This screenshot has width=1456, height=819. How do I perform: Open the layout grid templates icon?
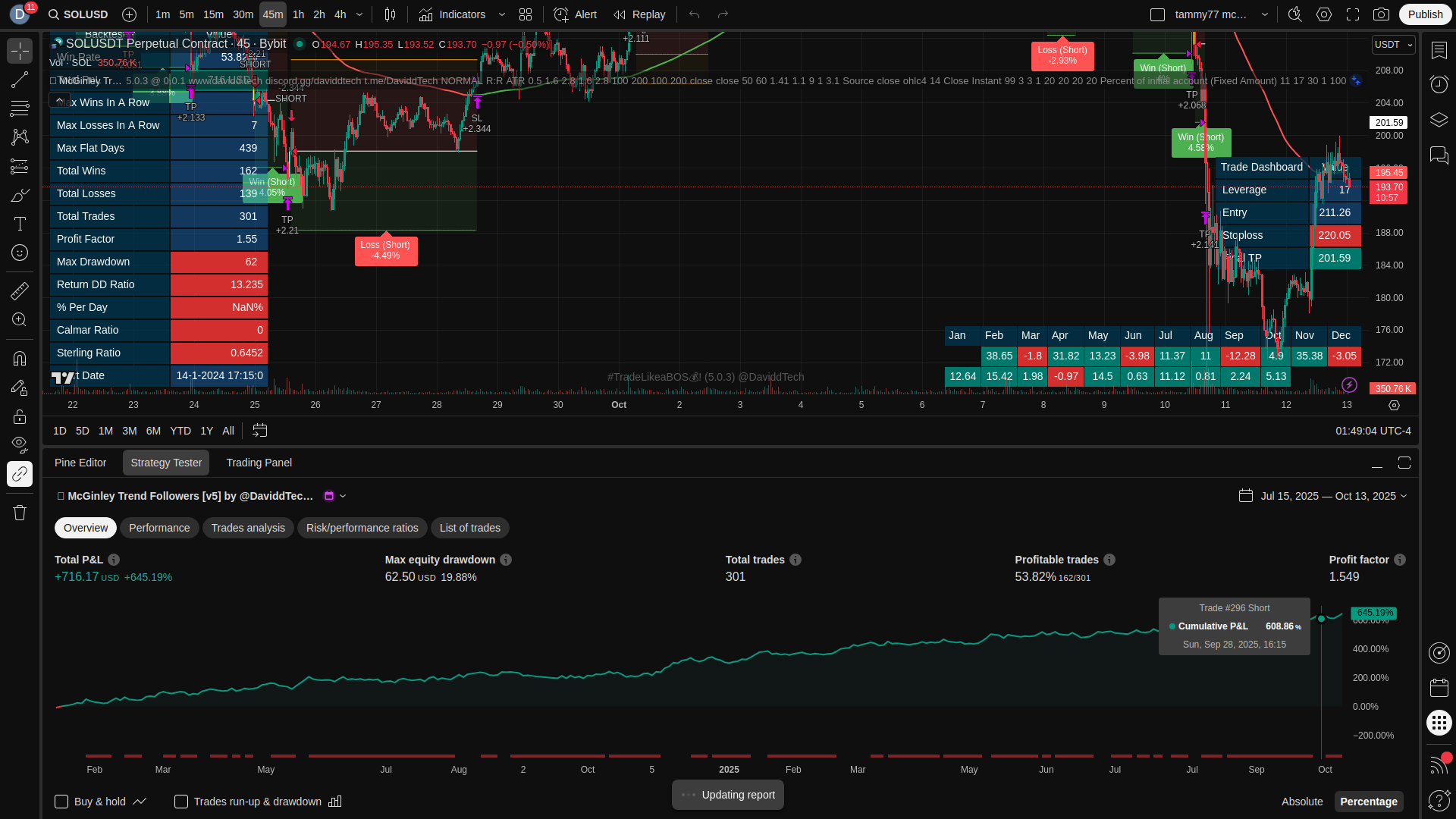[526, 14]
